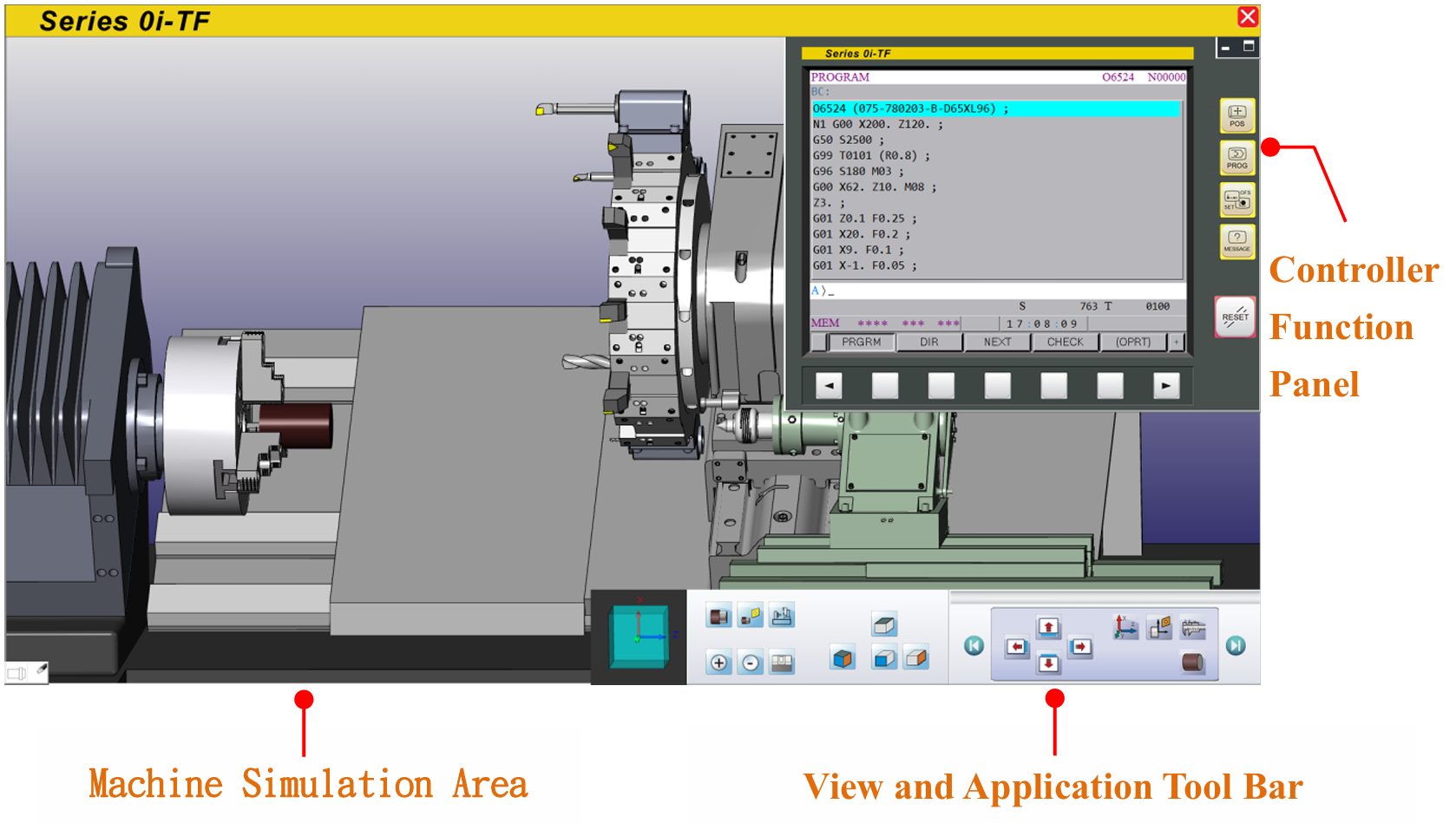Zoom in with the plus icon
Viewport: 1456px width, 823px height.
[x=718, y=663]
